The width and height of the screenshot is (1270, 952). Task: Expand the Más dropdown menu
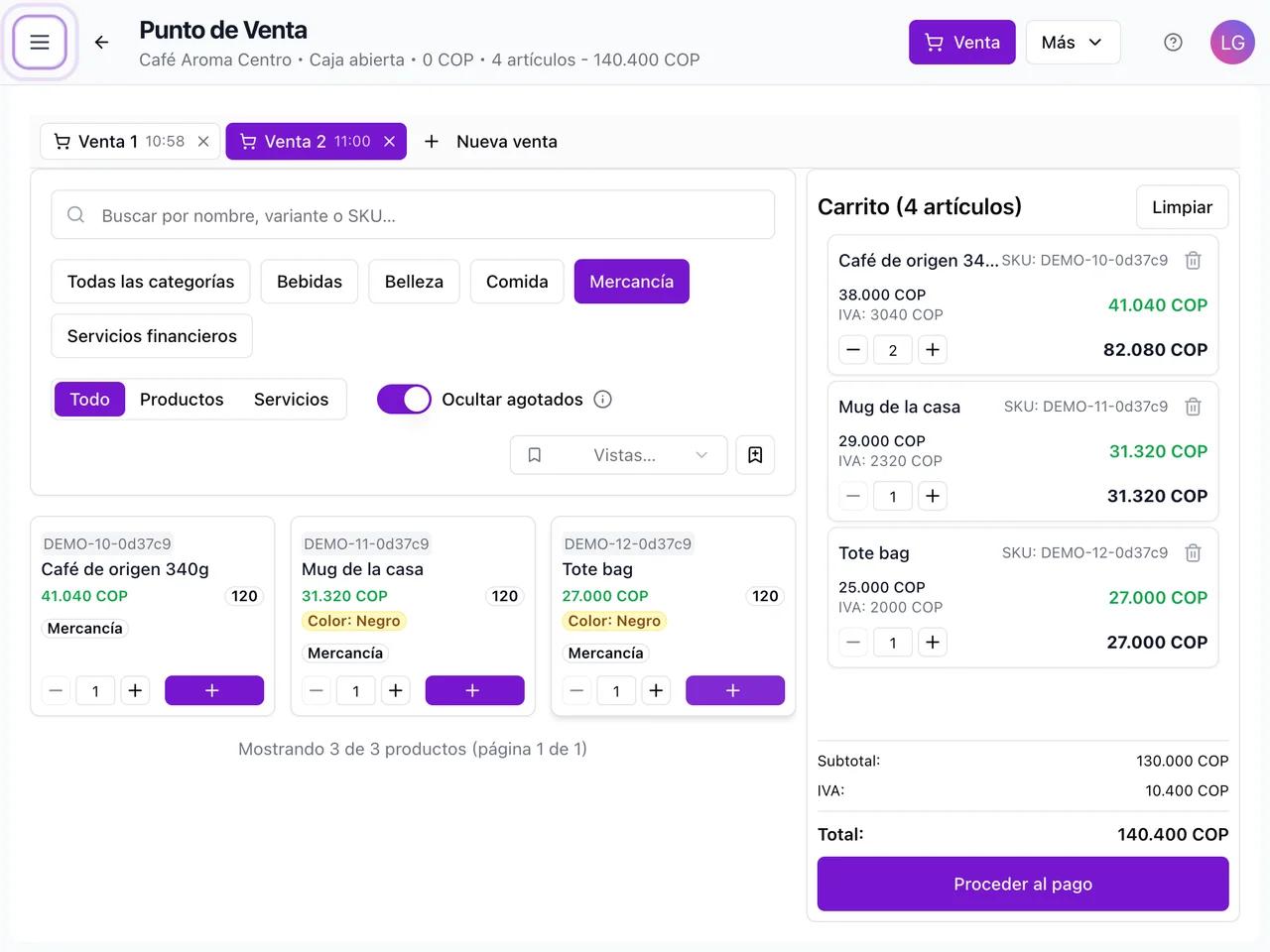tap(1073, 43)
